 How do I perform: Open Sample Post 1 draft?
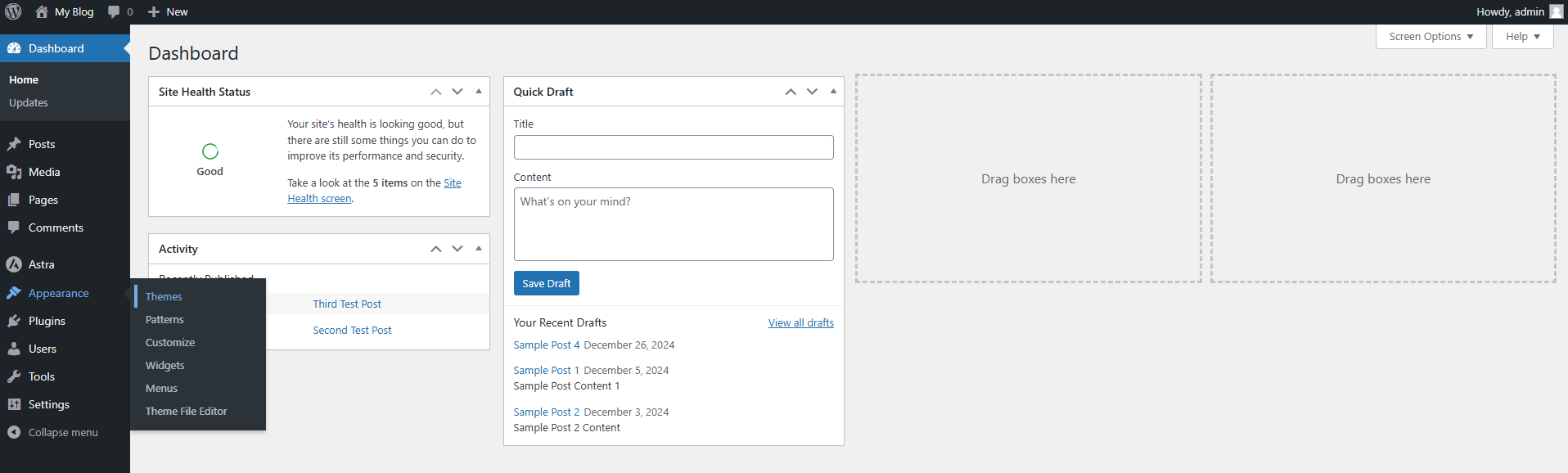coord(547,370)
